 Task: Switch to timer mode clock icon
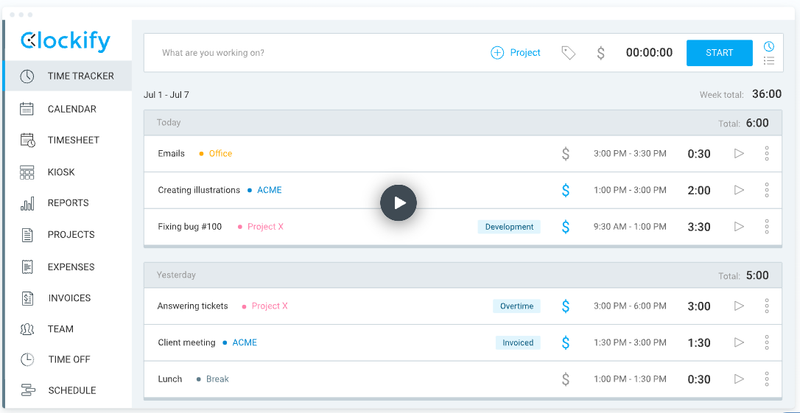pos(769,46)
